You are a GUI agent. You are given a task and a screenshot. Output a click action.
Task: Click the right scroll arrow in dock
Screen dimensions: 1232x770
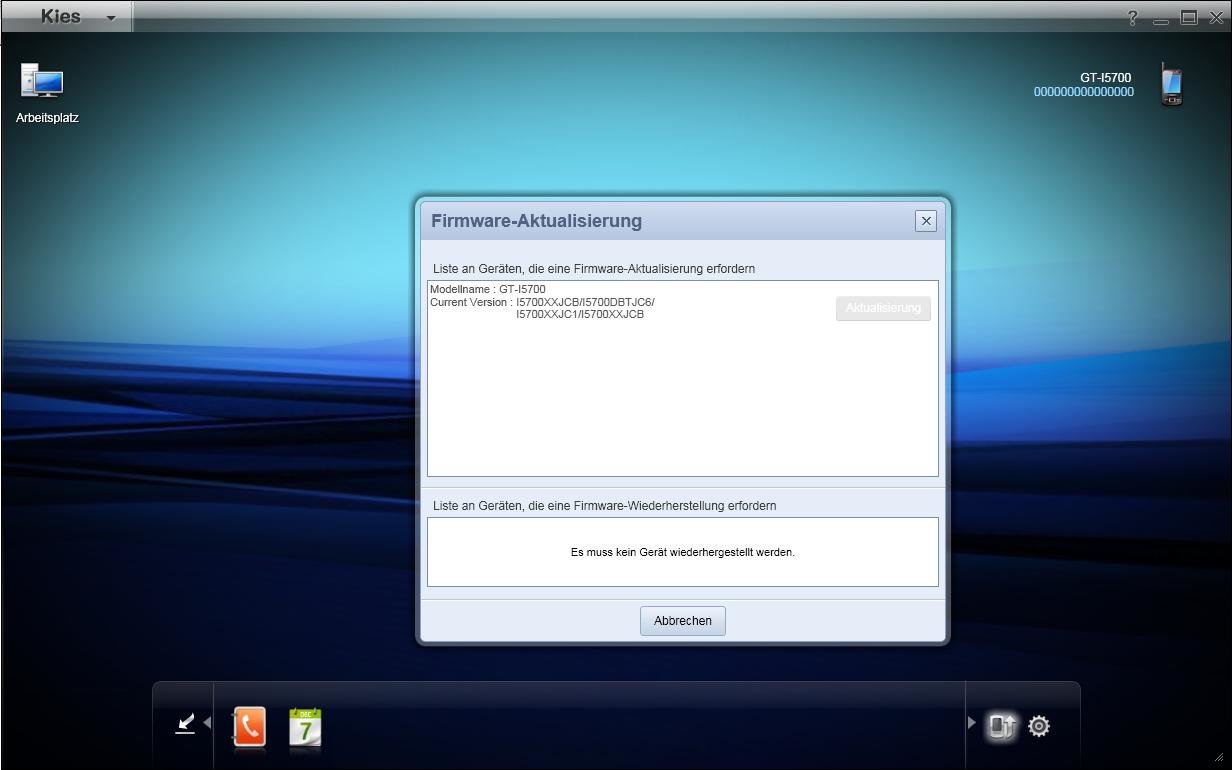pyautogui.click(x=971, y=722)
